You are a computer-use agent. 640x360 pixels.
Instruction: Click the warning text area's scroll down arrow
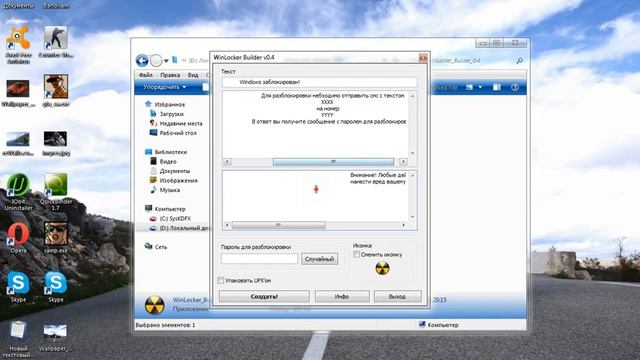pos(413,217)
